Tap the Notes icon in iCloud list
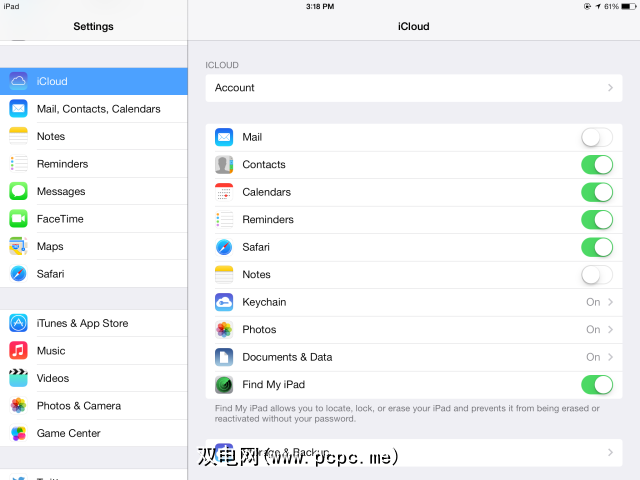640x480 pixels. tap(224, 274)
